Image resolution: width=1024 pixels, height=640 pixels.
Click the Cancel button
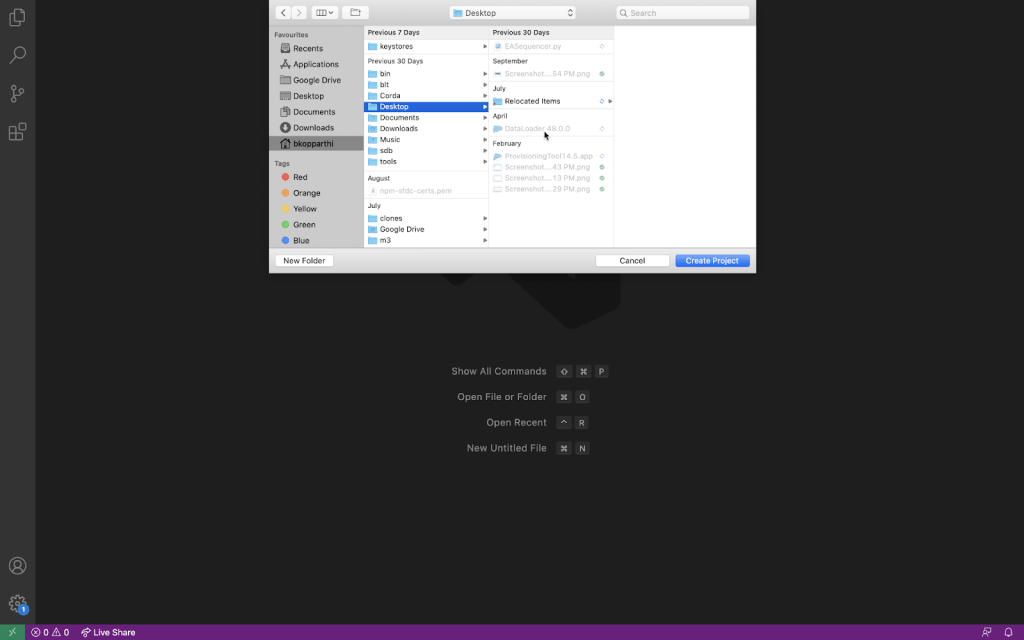coord(632,261)
